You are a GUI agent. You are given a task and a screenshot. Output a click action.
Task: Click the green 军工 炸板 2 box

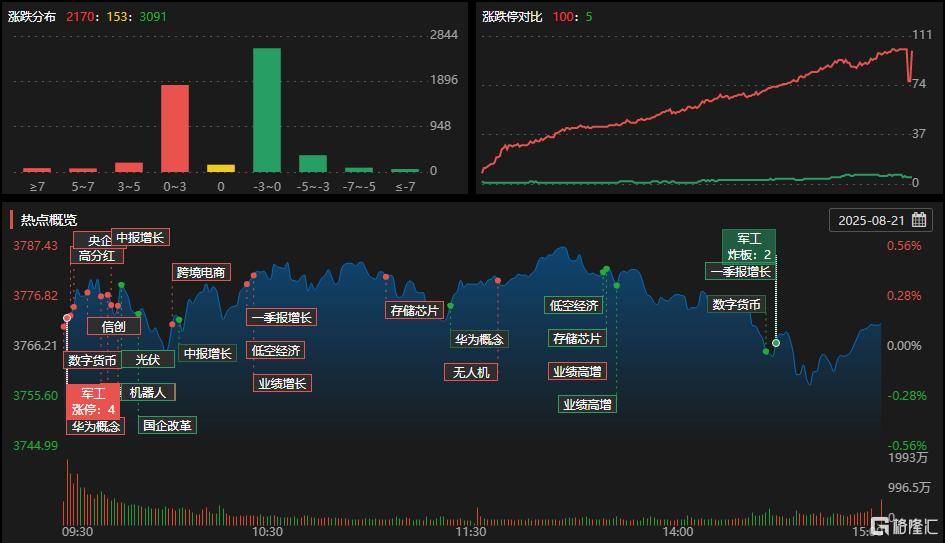749,246
